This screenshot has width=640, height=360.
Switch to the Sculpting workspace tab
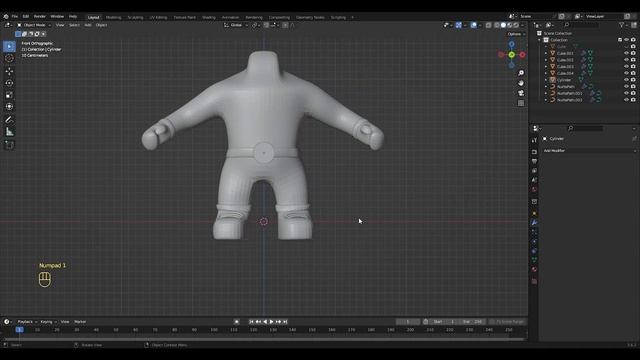tap(136, 18)
